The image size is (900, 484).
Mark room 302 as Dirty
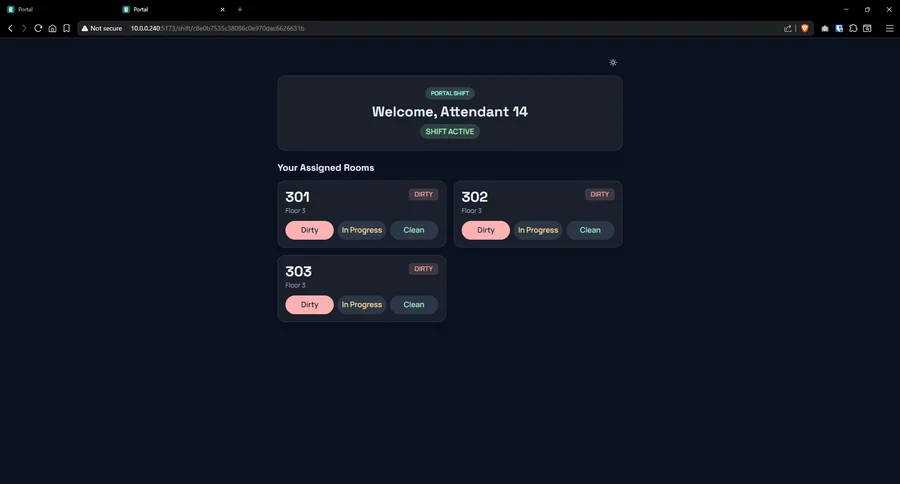click(486, 230)
